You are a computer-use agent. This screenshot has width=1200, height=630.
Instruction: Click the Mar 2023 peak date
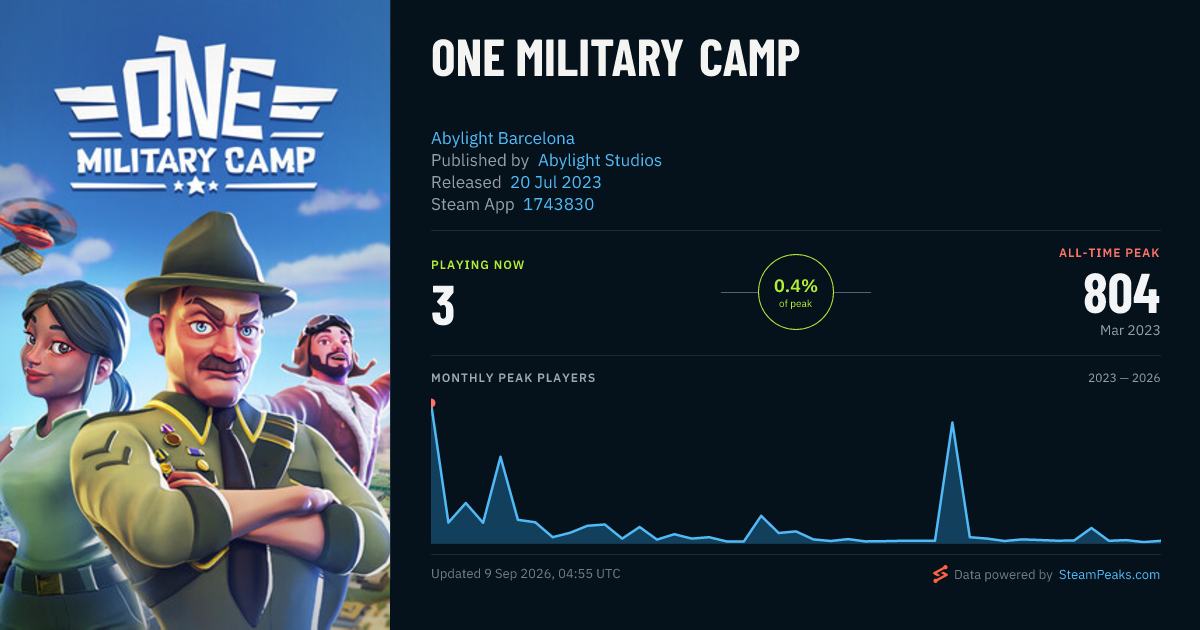coord(1128,330)
